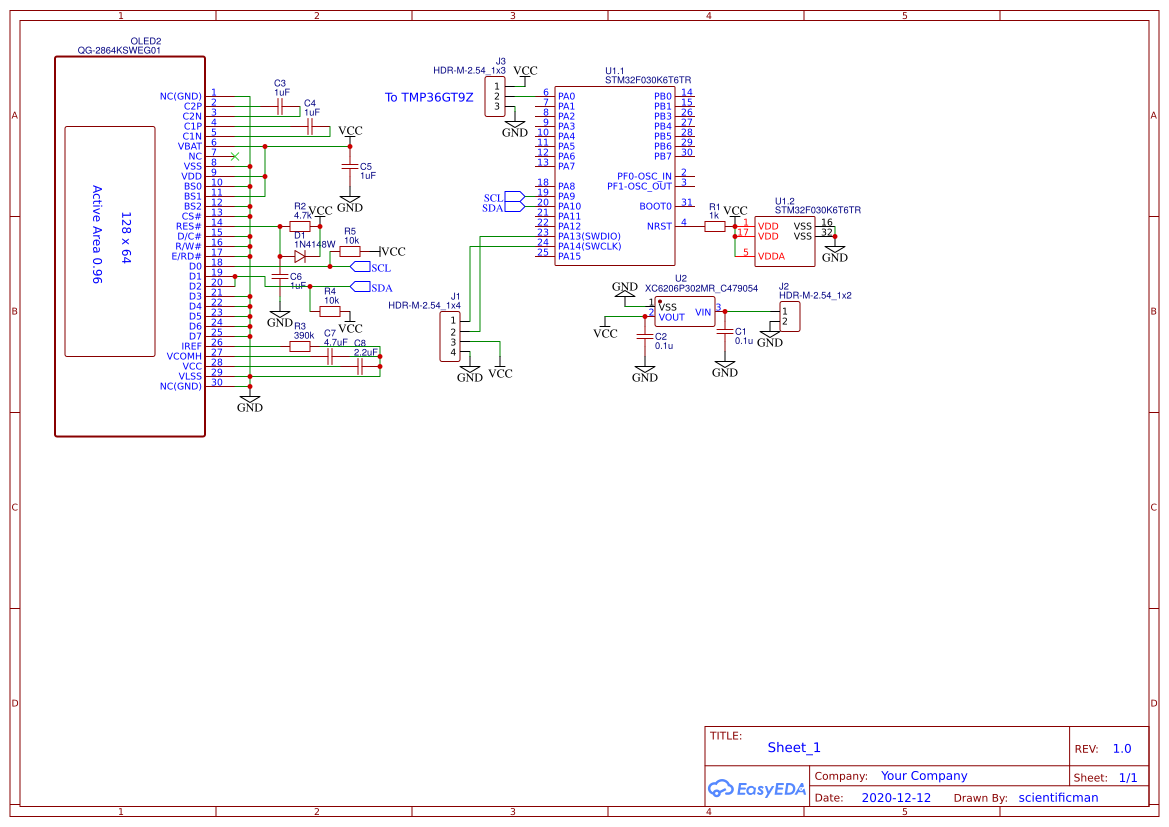
Task: Click the NRST net label on U1.1
Action: [x=658, y=223]
